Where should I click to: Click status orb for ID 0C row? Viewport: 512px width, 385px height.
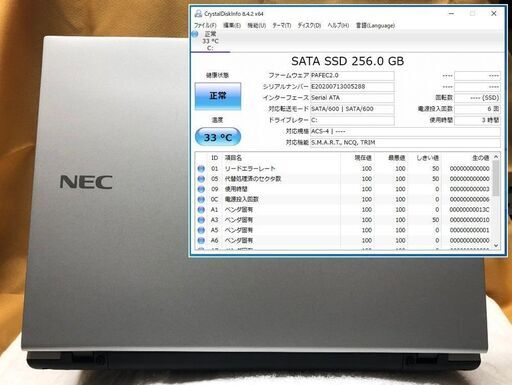[x=201, y=199]
